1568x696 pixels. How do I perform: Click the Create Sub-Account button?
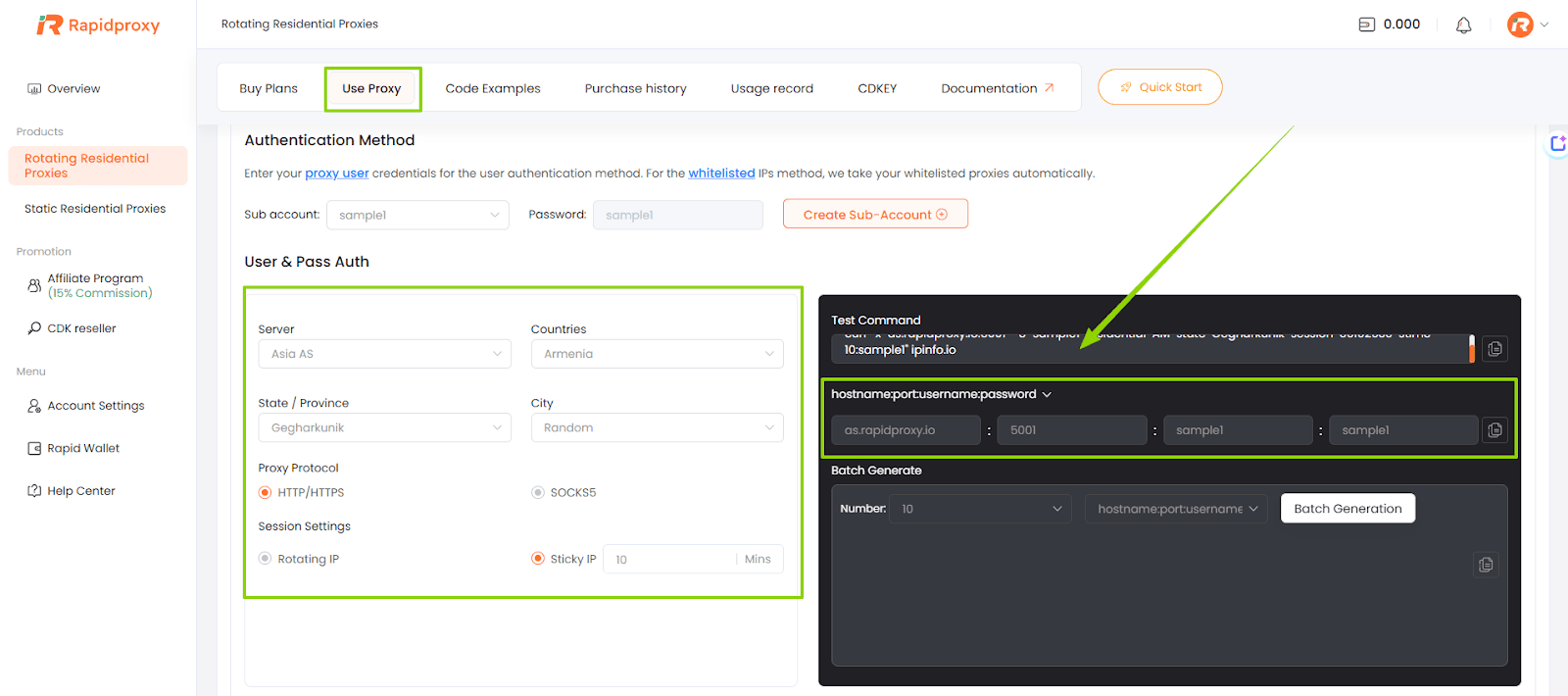pos(875,215)
